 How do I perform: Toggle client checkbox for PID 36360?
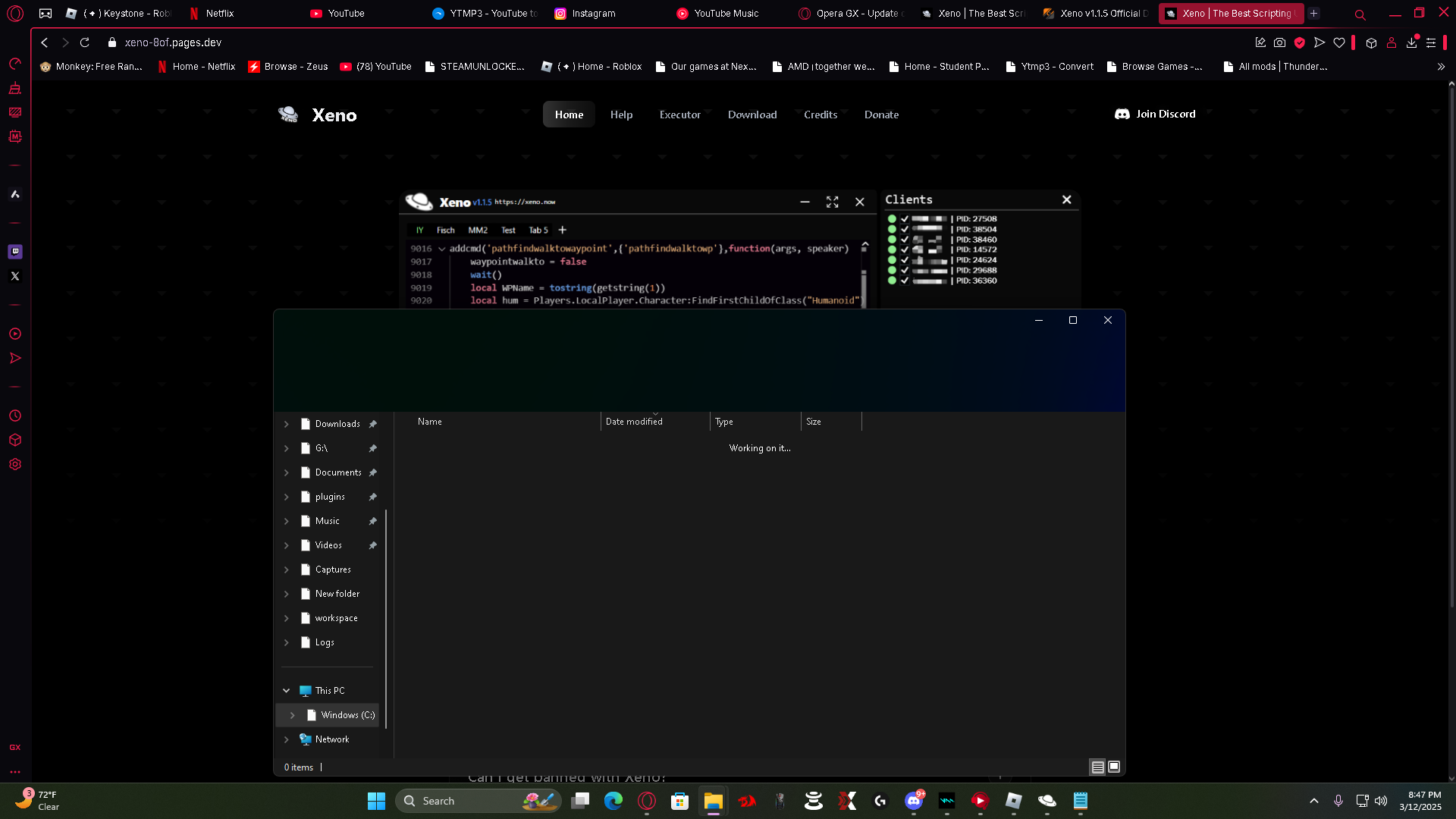905,281
